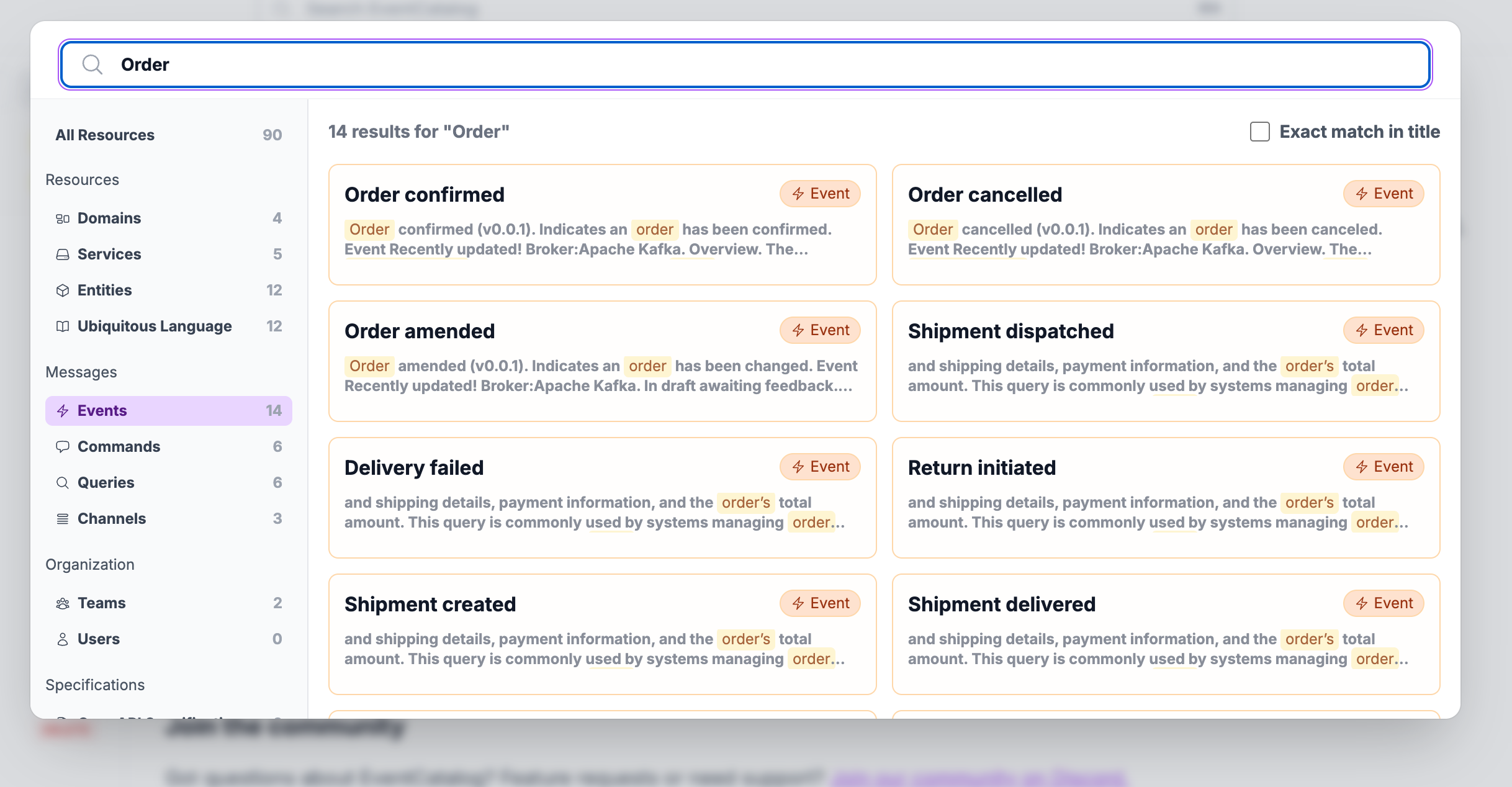The height and width of the screenshot is (787, 1512).
Task: Select All Resources in the sidebar
Action: pos(105,135)
